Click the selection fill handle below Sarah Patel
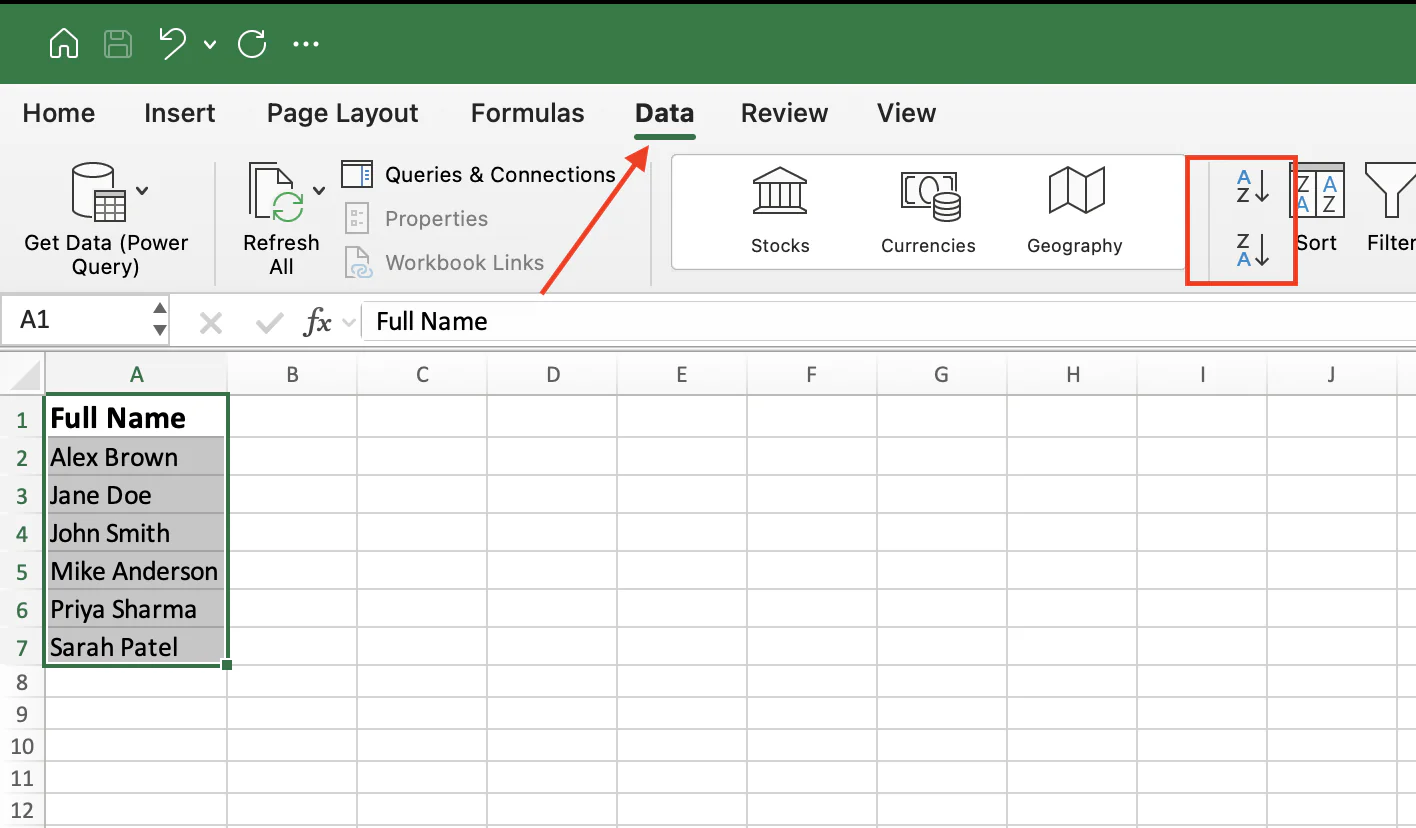 (x=228, y=665)
